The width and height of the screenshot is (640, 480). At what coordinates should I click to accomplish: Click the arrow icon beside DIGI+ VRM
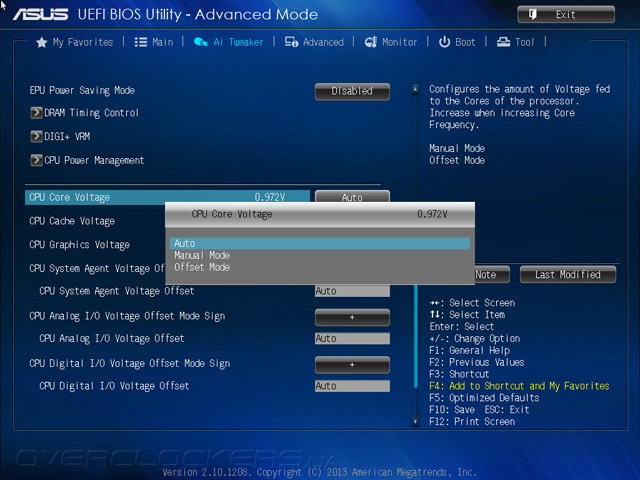tap(36, 136)
